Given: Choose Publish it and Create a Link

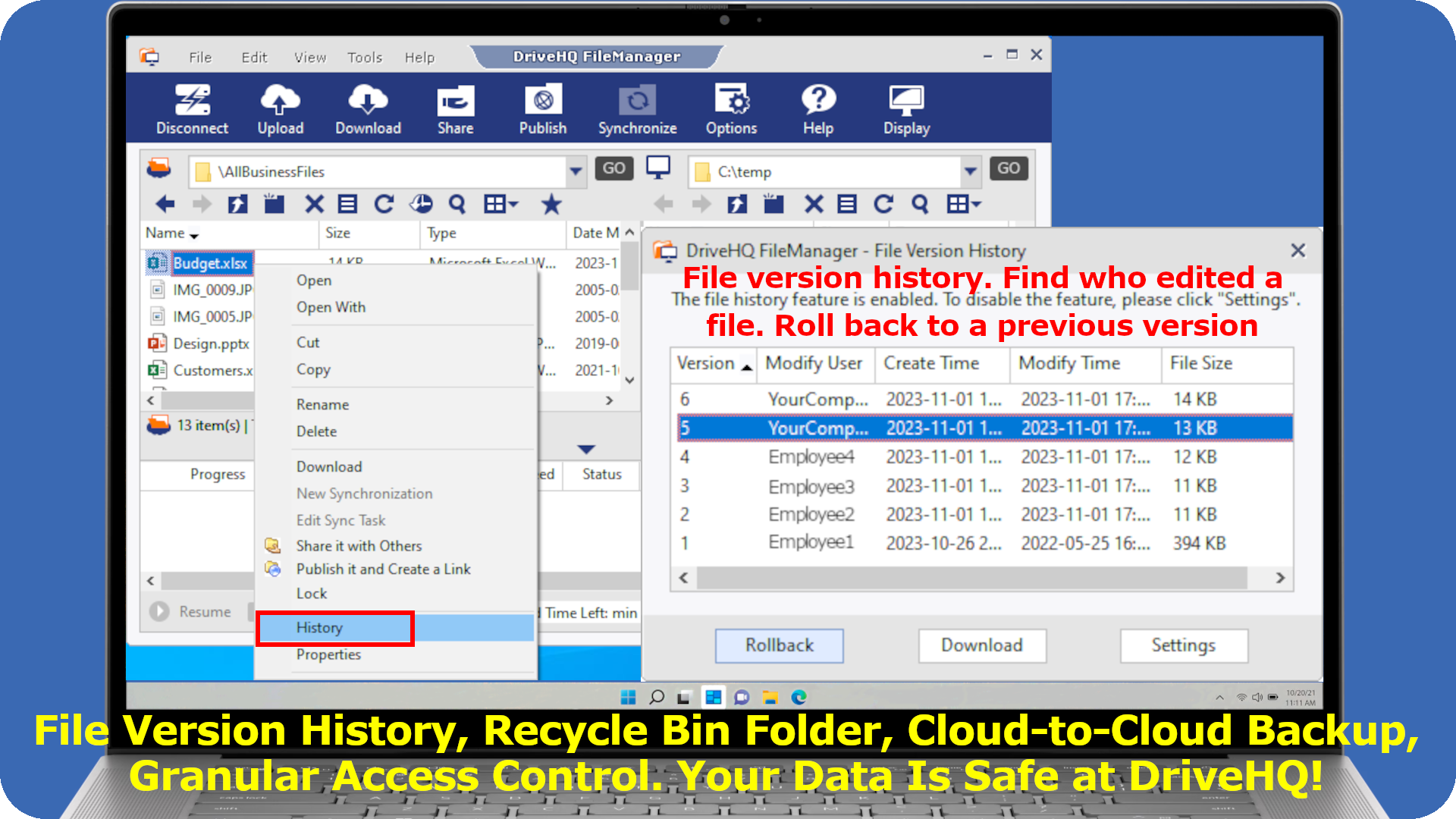Looking at the screenshot, I should [383, 570].
